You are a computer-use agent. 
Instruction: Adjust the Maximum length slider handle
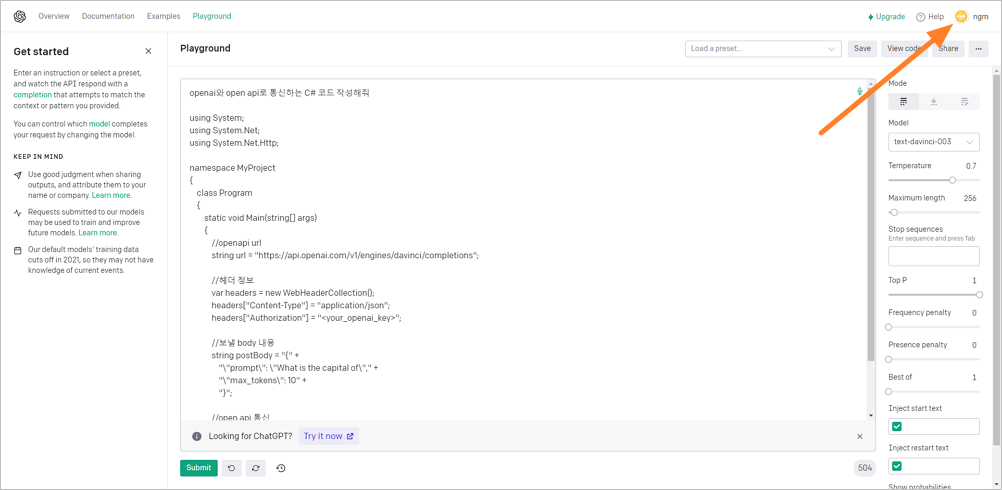pos(894,213)
